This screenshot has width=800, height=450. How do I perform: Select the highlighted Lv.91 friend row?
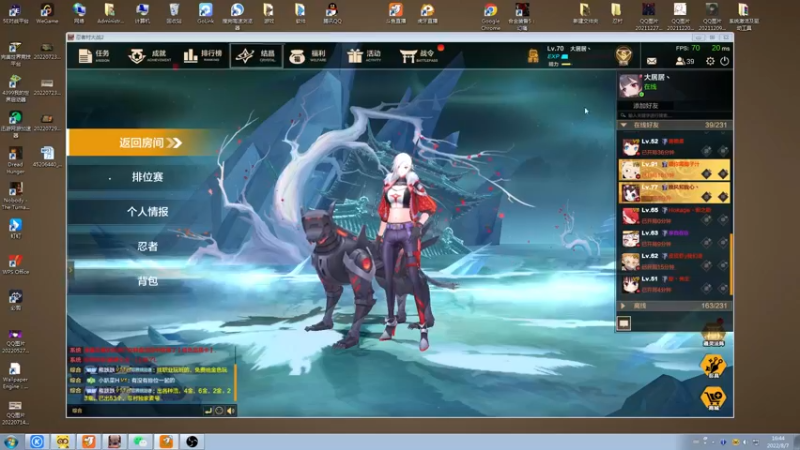[674, 170]
